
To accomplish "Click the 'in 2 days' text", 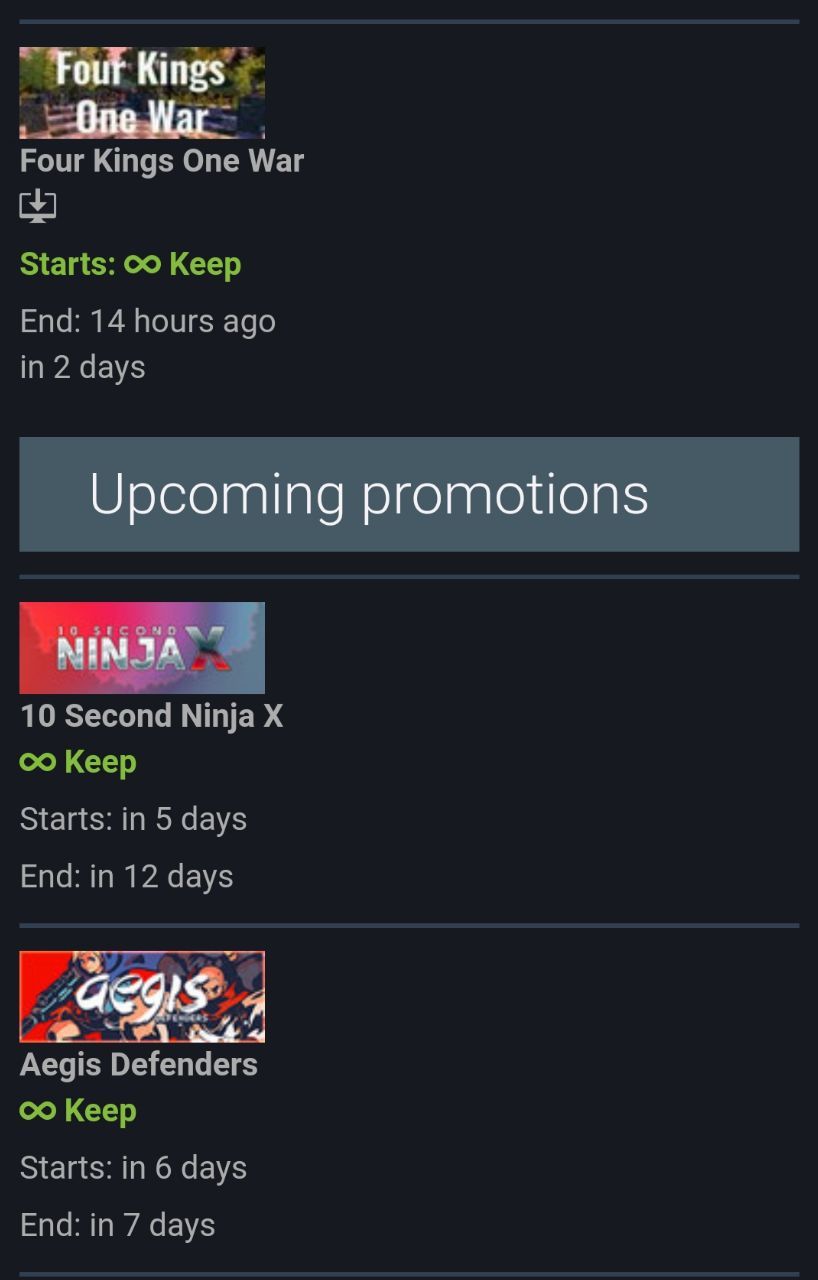I will [x=83, y=367].
